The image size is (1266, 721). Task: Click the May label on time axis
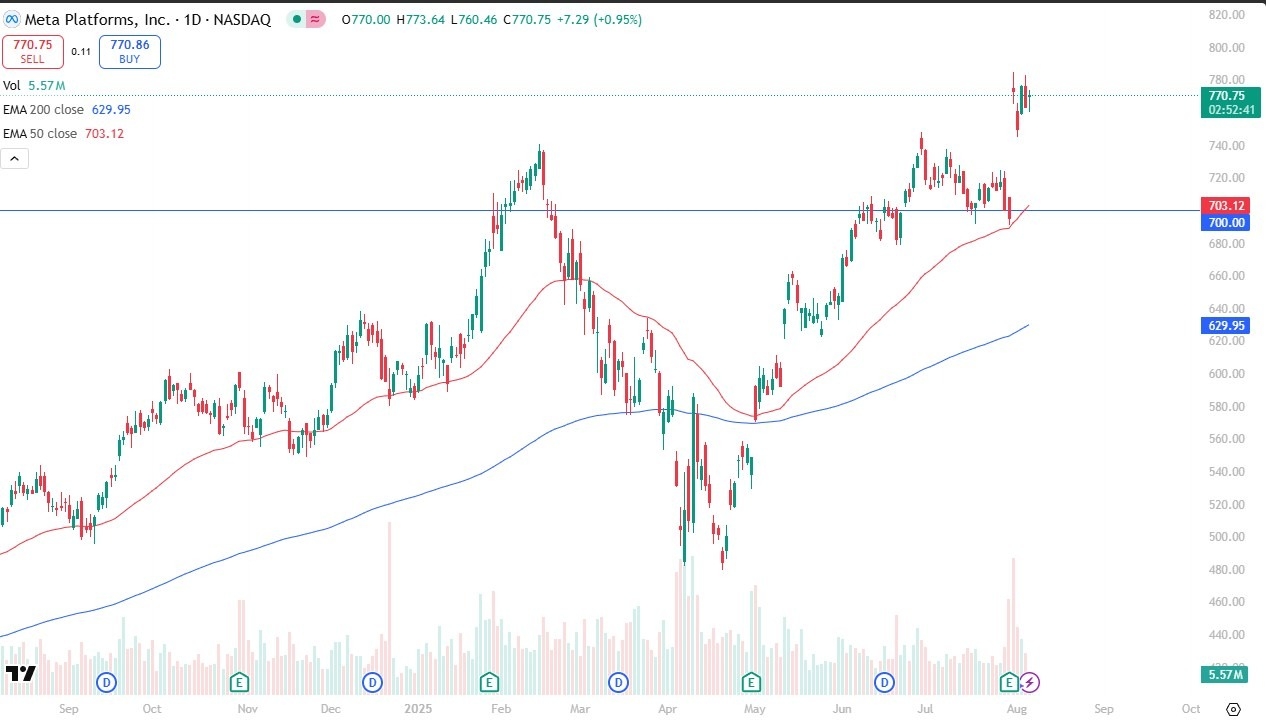click(x=756, y=709)
